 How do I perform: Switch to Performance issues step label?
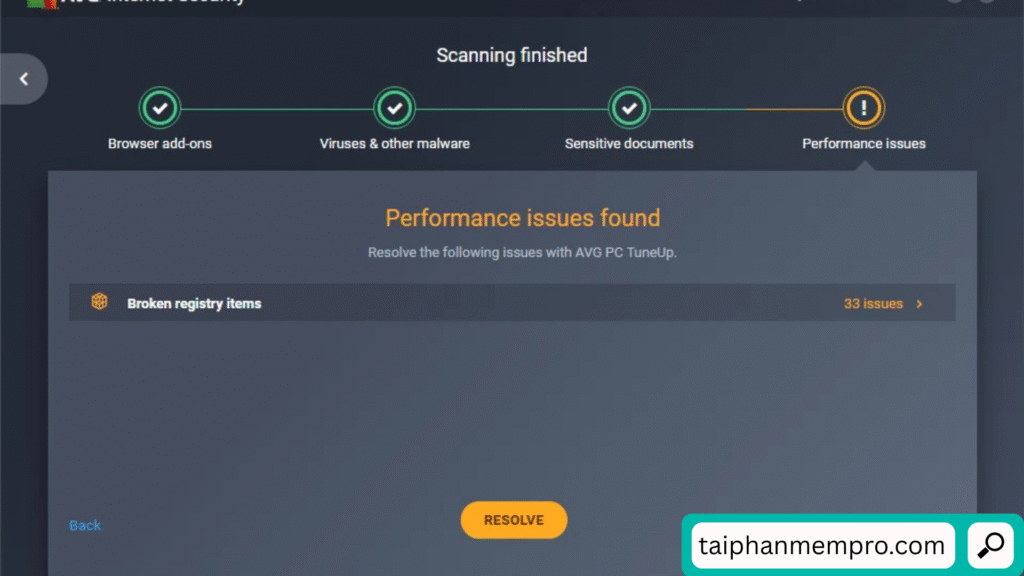coord(863,144)
